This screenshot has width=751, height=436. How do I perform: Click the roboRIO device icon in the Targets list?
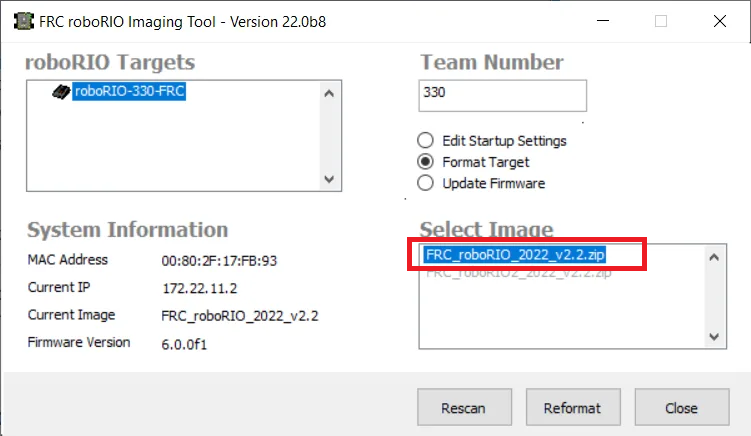coord(61,92)
